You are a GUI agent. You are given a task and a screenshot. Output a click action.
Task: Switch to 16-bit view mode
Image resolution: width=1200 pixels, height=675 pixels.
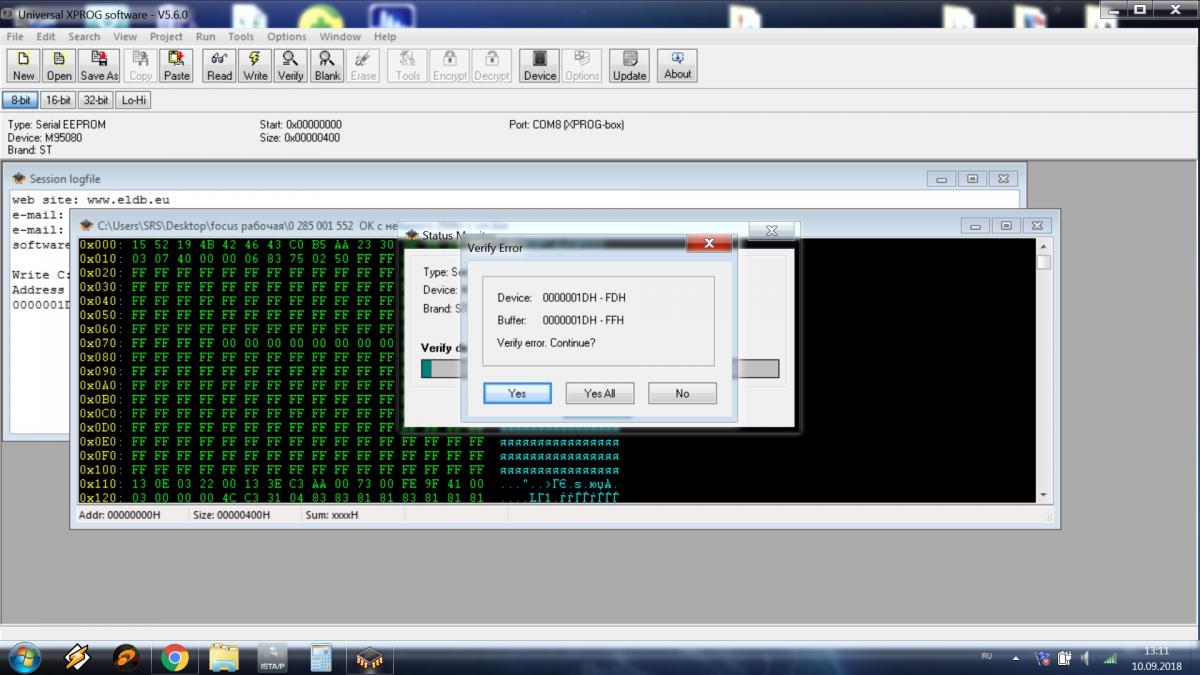point(58,100)
